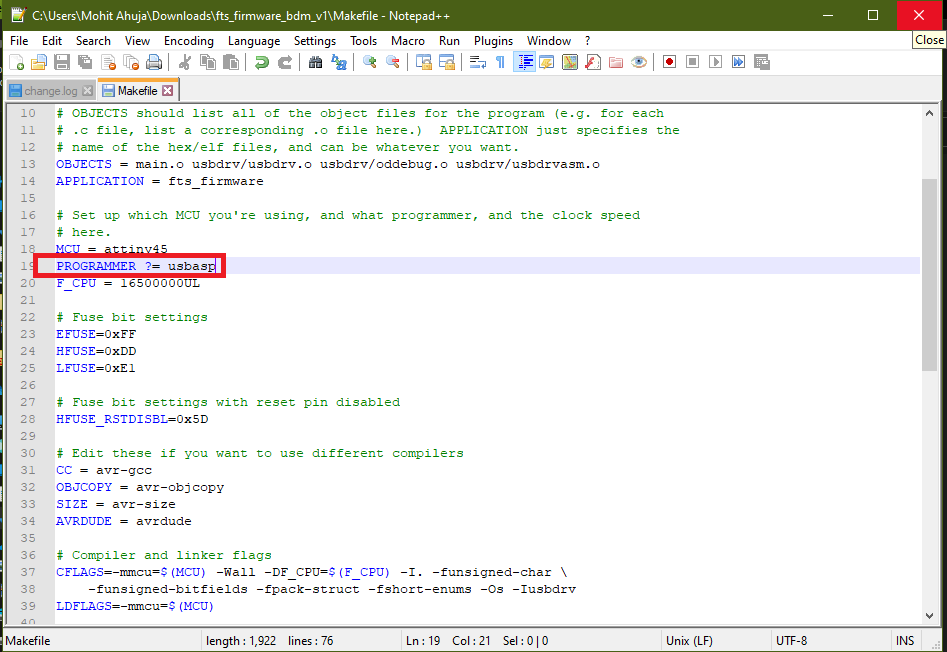Click 'length : 1,922' in status bar

click(241, 641)
